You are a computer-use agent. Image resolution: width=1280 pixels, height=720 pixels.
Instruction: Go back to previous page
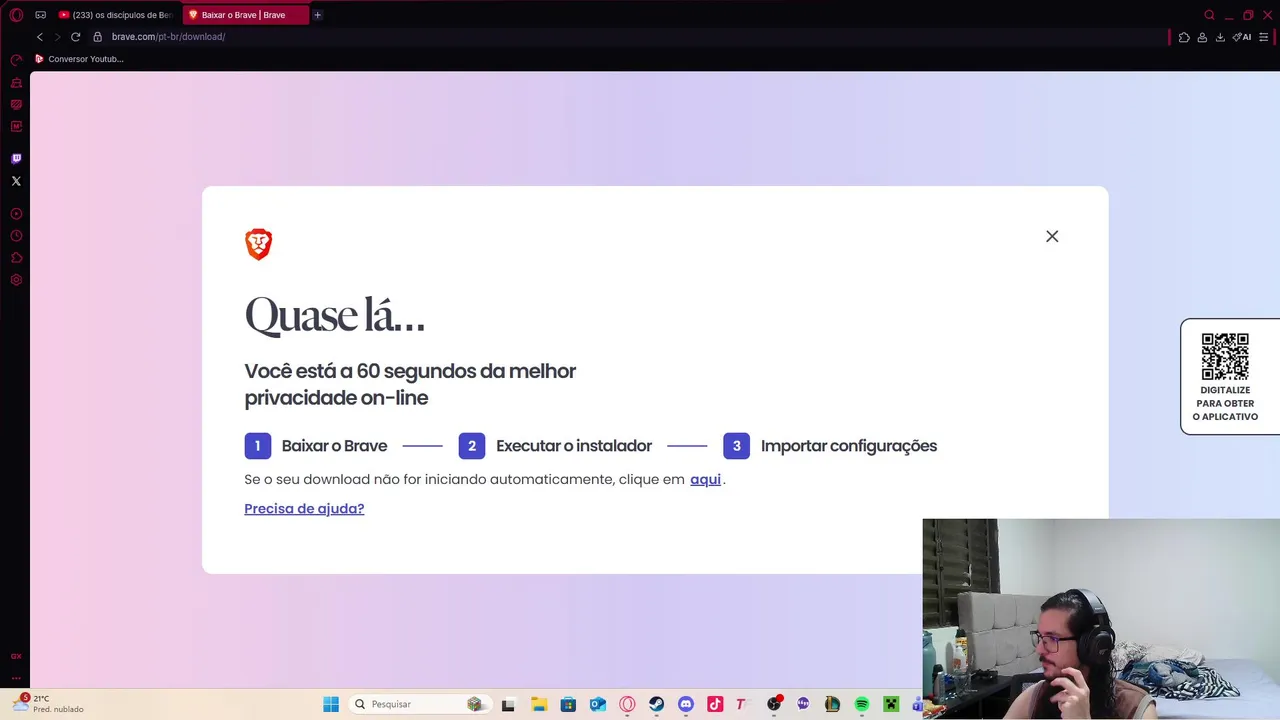[x=40, y=37]
